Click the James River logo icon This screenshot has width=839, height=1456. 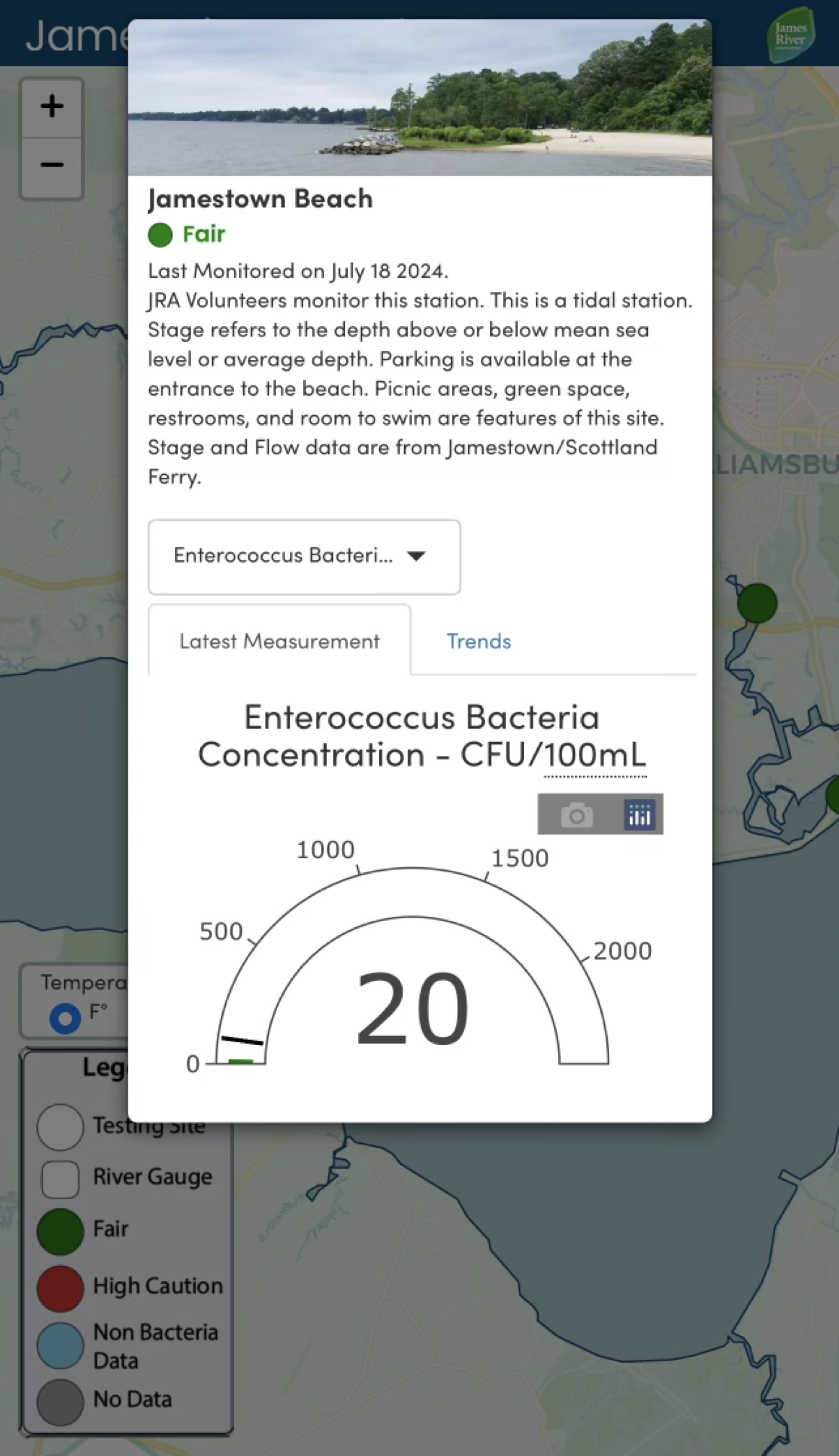[x=790, y=34]
